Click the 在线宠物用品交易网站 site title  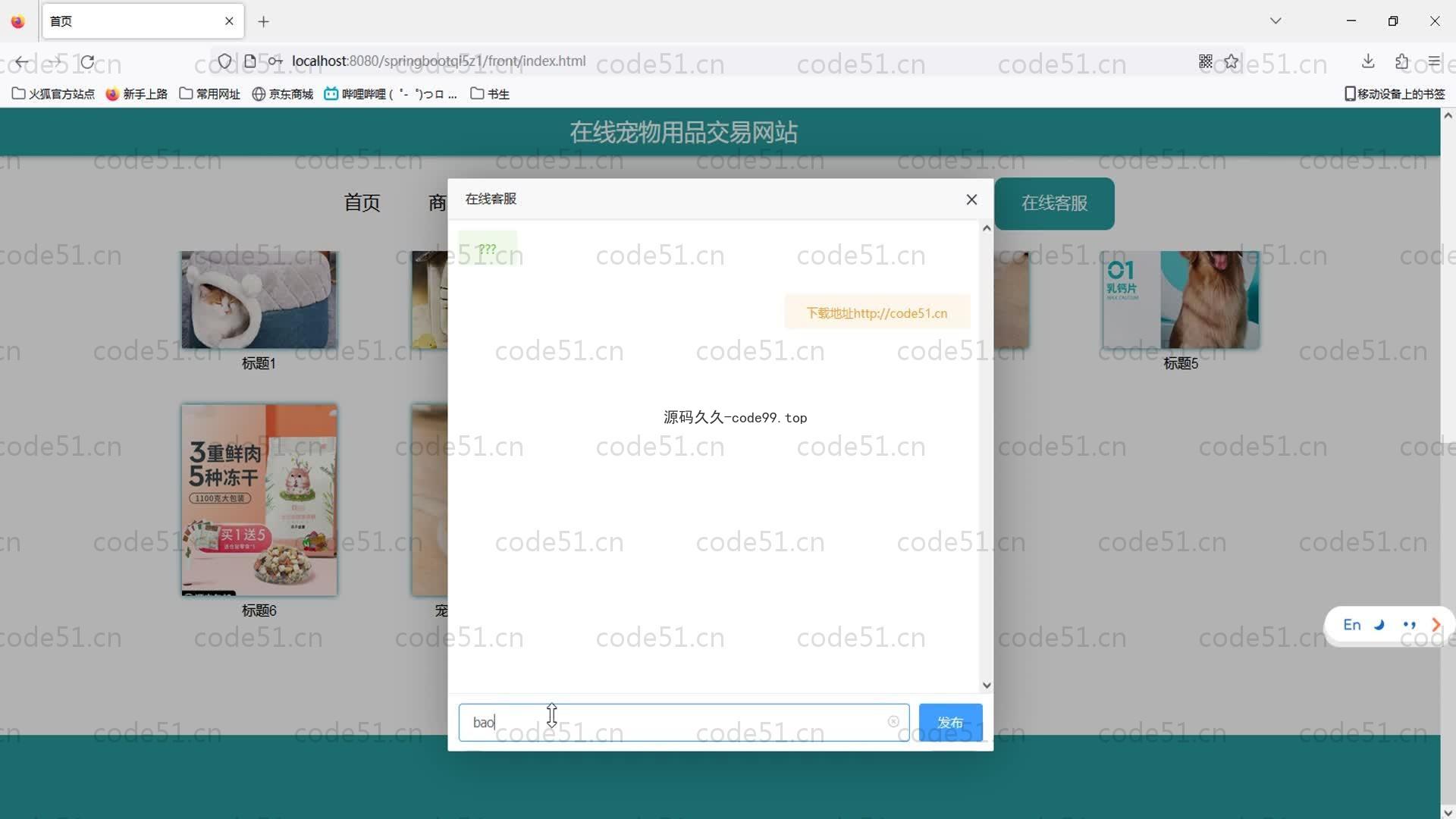[683, 132]
